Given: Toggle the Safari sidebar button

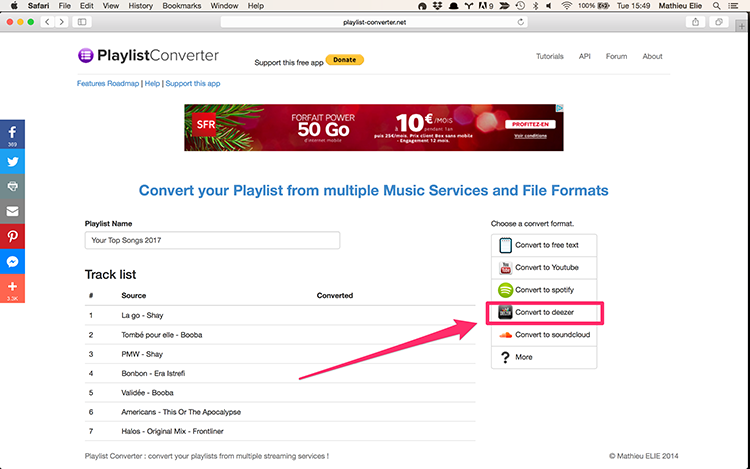Looking at the screenshot, I should click(82, 22).
